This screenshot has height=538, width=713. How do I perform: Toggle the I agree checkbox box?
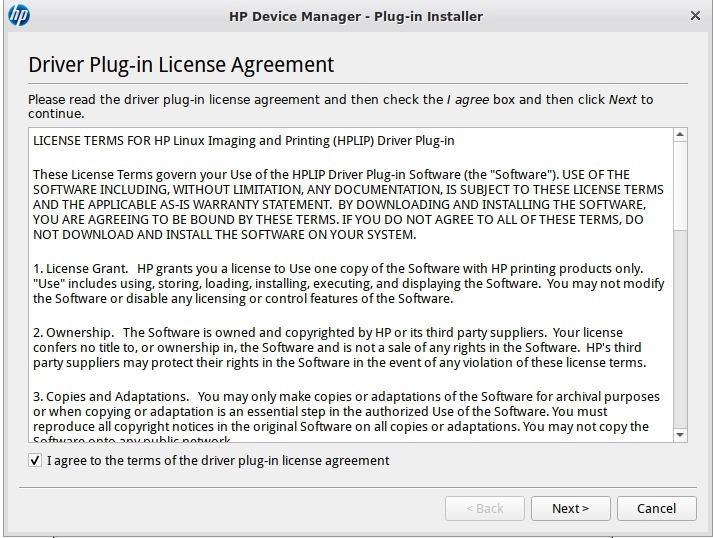36,461
